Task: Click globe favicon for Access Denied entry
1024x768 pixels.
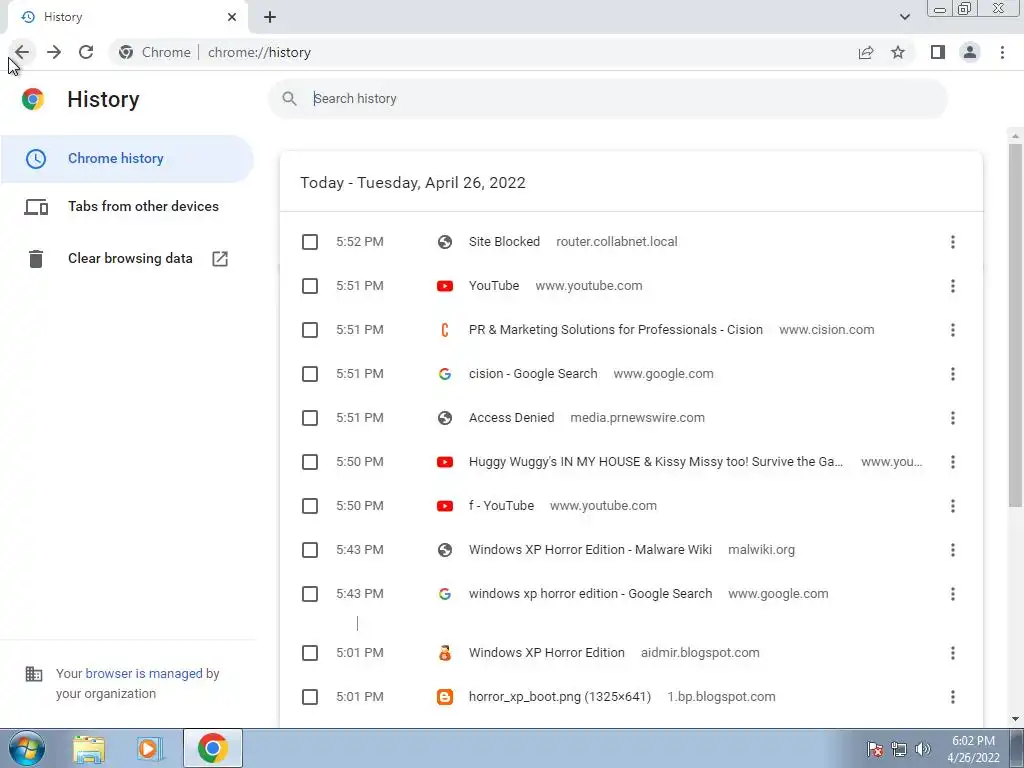Action: pyautogui.click(x=445, y=418)
